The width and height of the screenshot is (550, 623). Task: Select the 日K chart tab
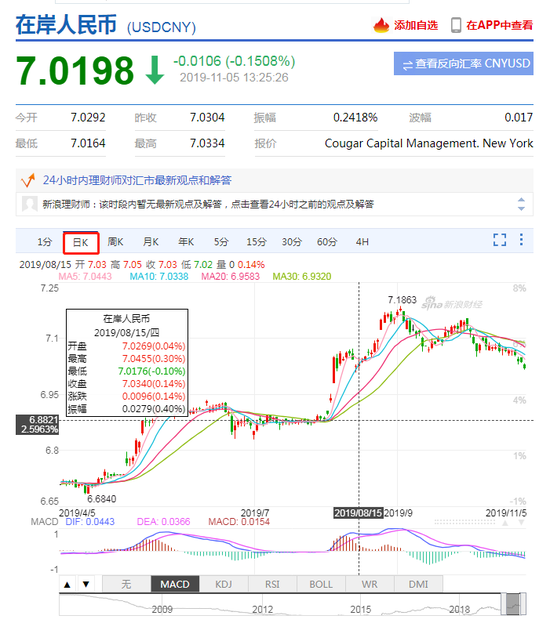click(81, 242)
